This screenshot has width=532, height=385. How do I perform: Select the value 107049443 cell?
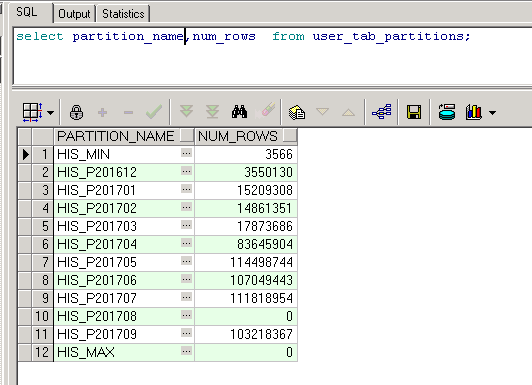[246, 280]
